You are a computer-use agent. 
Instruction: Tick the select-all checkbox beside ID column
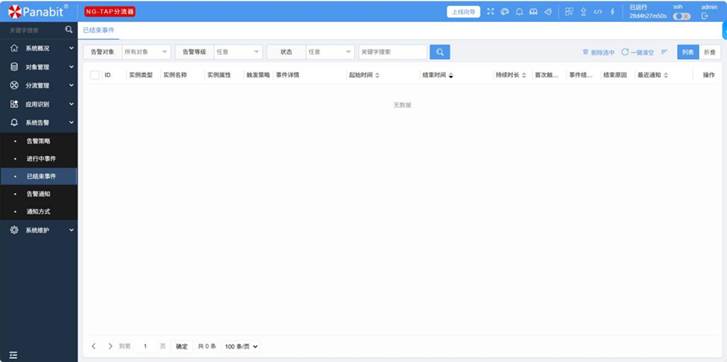pyautogui.click(x=95, y=75)
